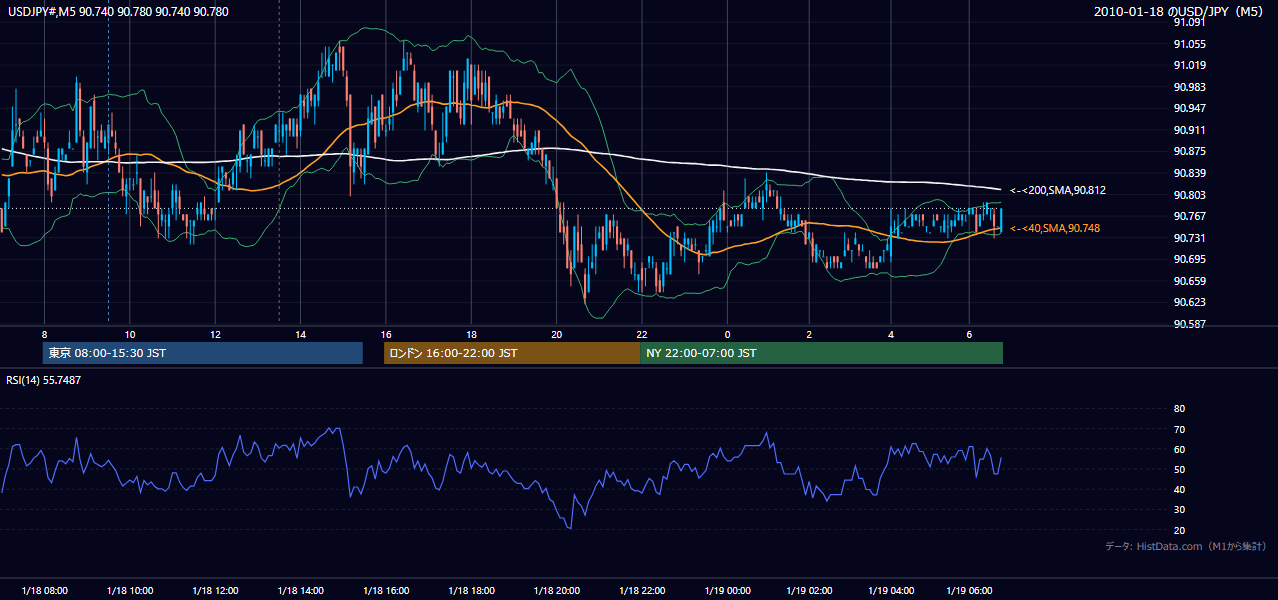Screen dimensions: 1278x600
Task: Click hour tick 20 under price chart
Action: pyautogui.click(x=557, y=333)
